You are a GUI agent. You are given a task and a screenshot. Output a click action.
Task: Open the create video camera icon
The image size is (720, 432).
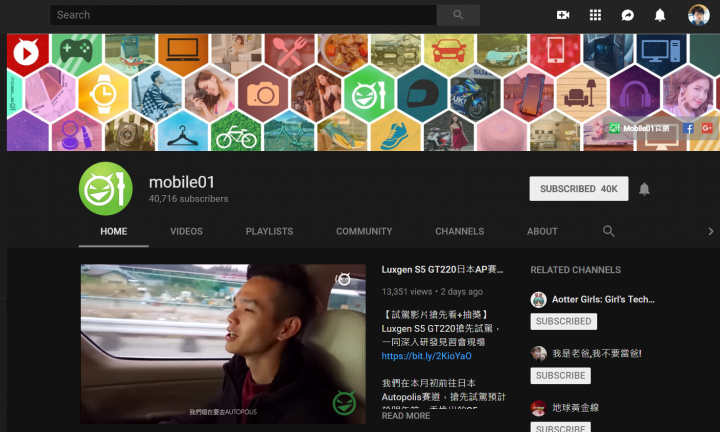pos(563,15)
